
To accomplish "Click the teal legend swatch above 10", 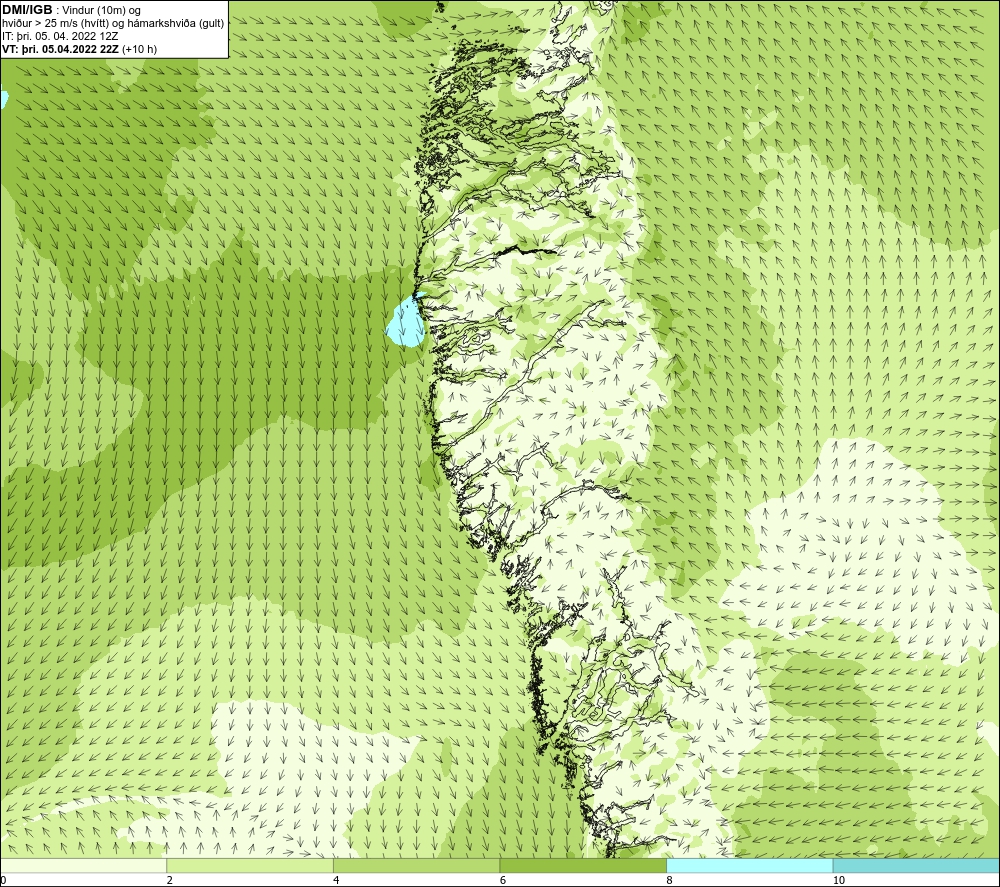I will click(x=916, y=865).
